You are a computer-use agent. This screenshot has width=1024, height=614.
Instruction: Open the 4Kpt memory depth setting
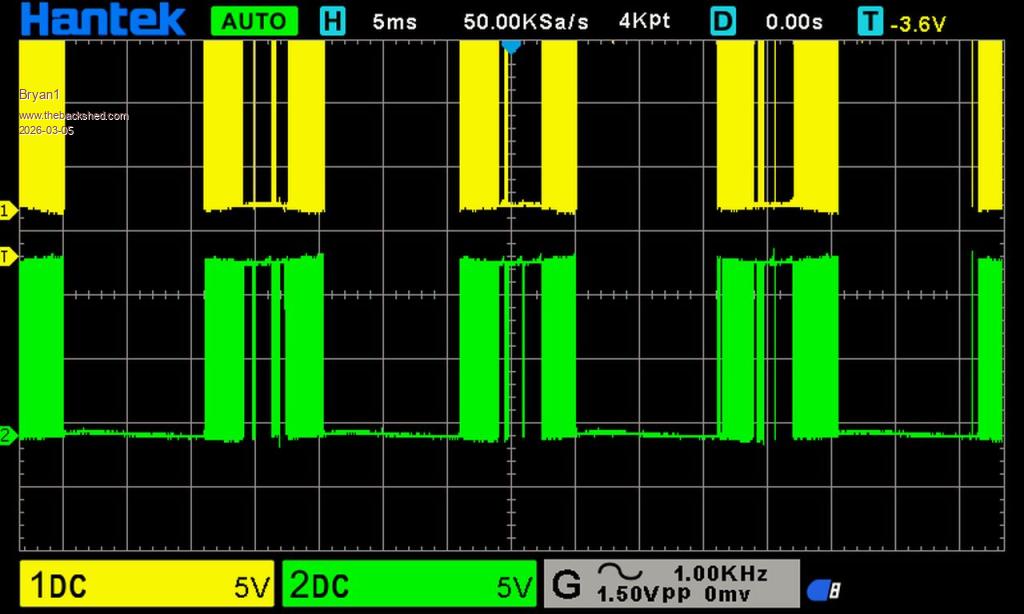[644, 21]
